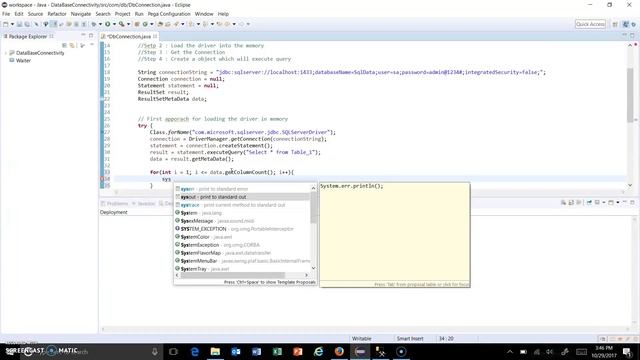
Task: Choose the SystemTray java.awt proposal
Action: point(242,269)
